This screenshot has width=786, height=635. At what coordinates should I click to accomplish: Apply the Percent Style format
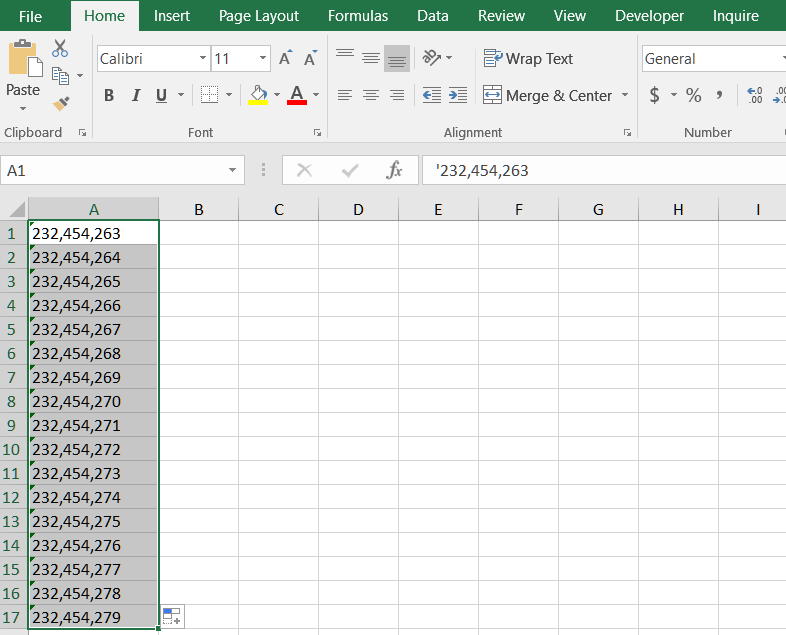pyautogui.click(x=693, y=95)
